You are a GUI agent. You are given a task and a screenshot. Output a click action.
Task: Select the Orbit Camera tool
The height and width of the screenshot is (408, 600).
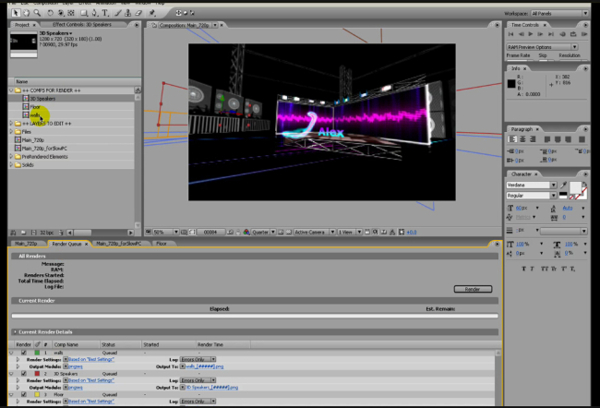pyautogui.click(x=60, y=13)
